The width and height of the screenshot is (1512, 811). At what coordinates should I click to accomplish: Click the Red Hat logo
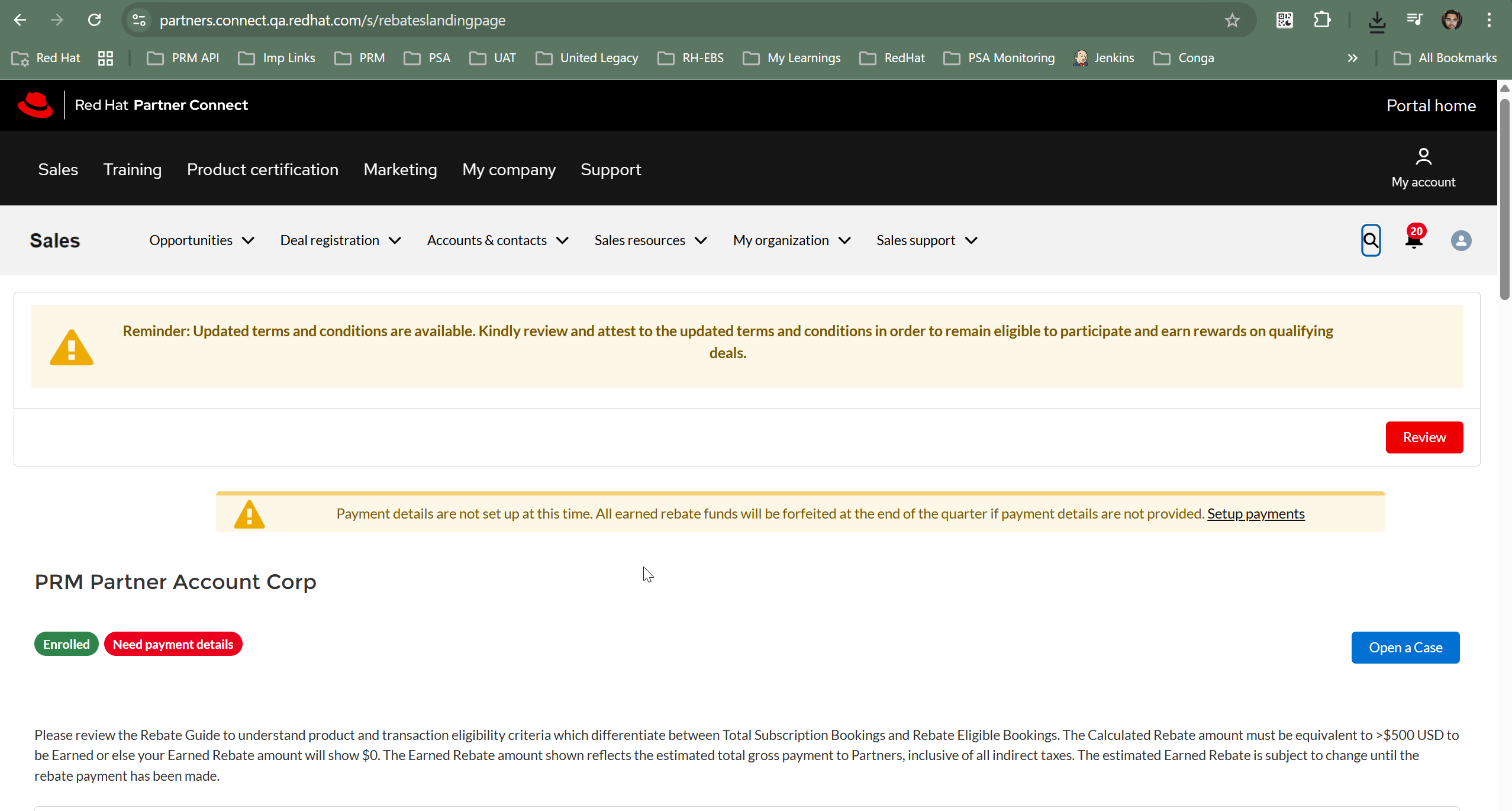pos(36,105)
